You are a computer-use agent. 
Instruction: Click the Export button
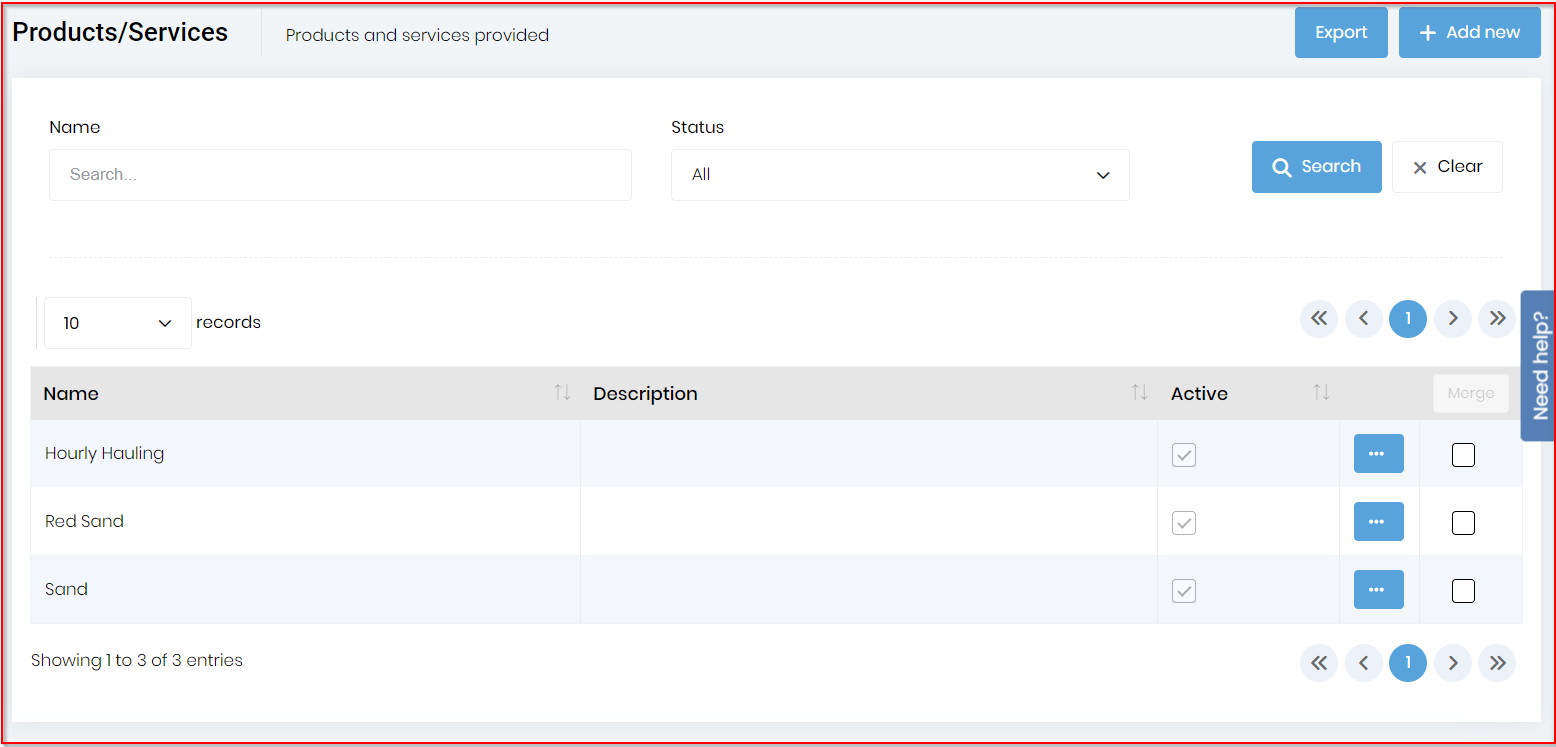tap(1340, 33)
